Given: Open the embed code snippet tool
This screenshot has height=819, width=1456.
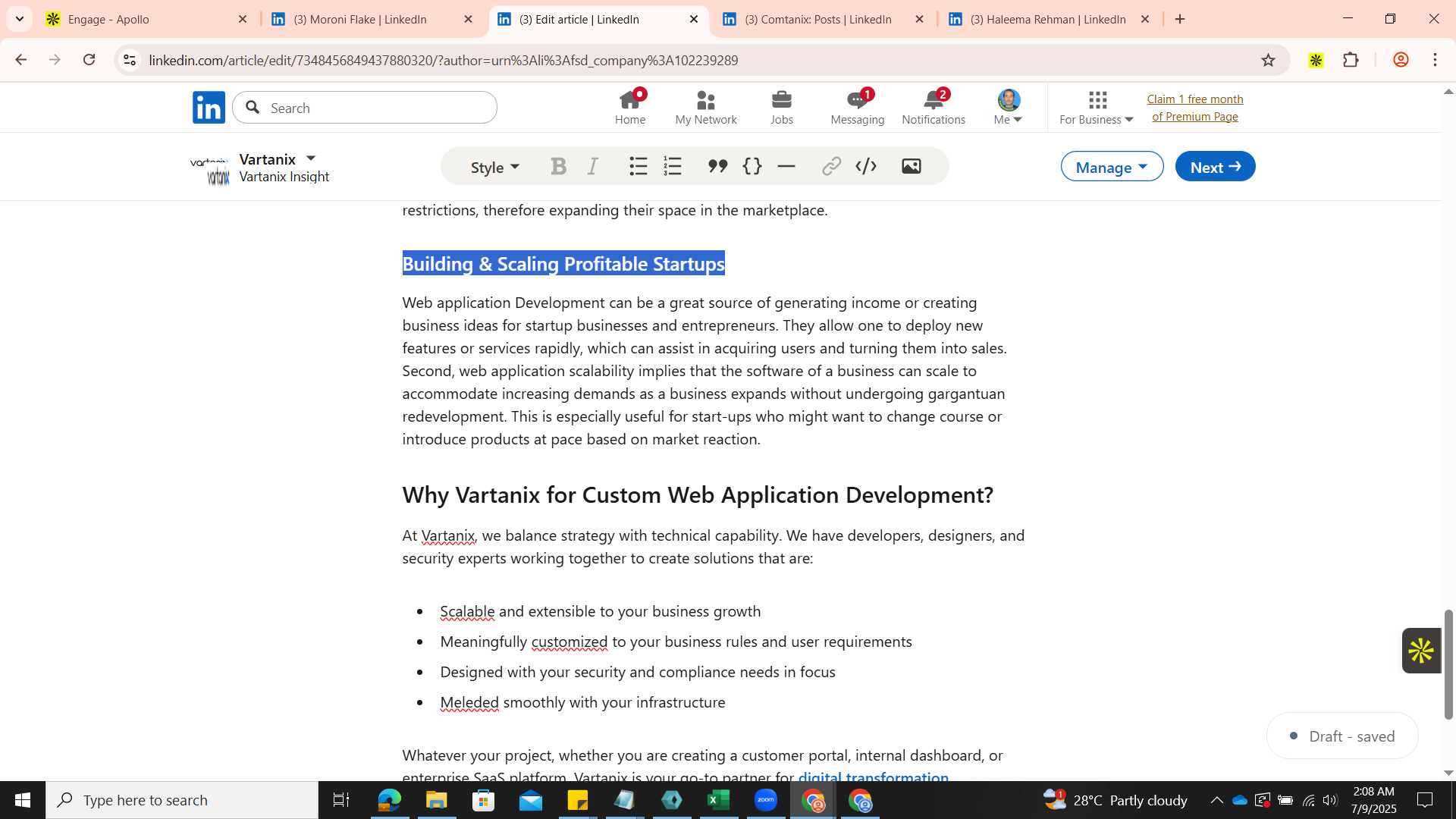Looking at the screenshot, I should tap(866, 166).
